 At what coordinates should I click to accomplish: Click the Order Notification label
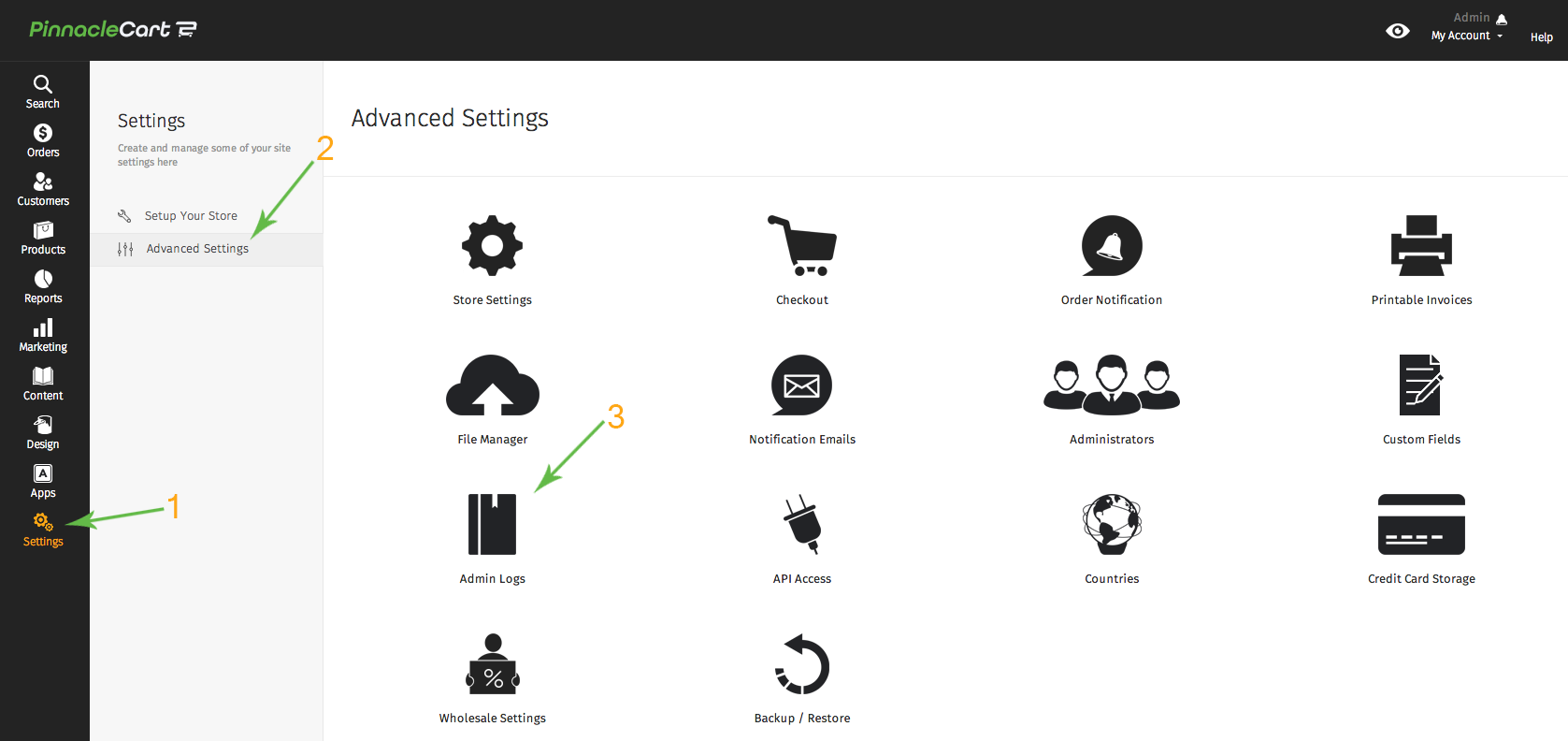pyautogui.click(x=1112, y=300)
